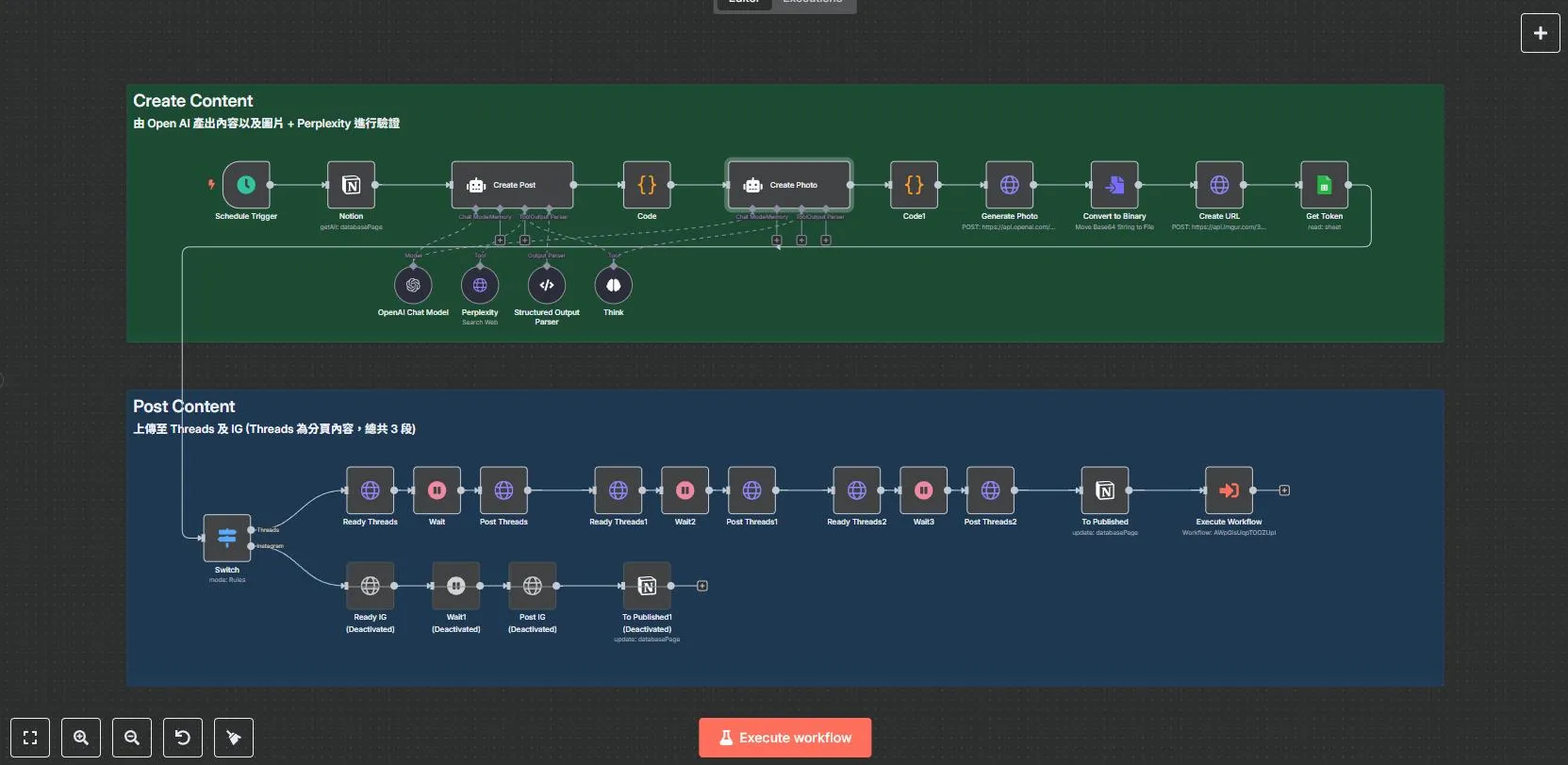This screenshot has width=1568, height=765.
Task: Open the Create Post agent node
Action: pyautogui.click(x=512, y=185)
